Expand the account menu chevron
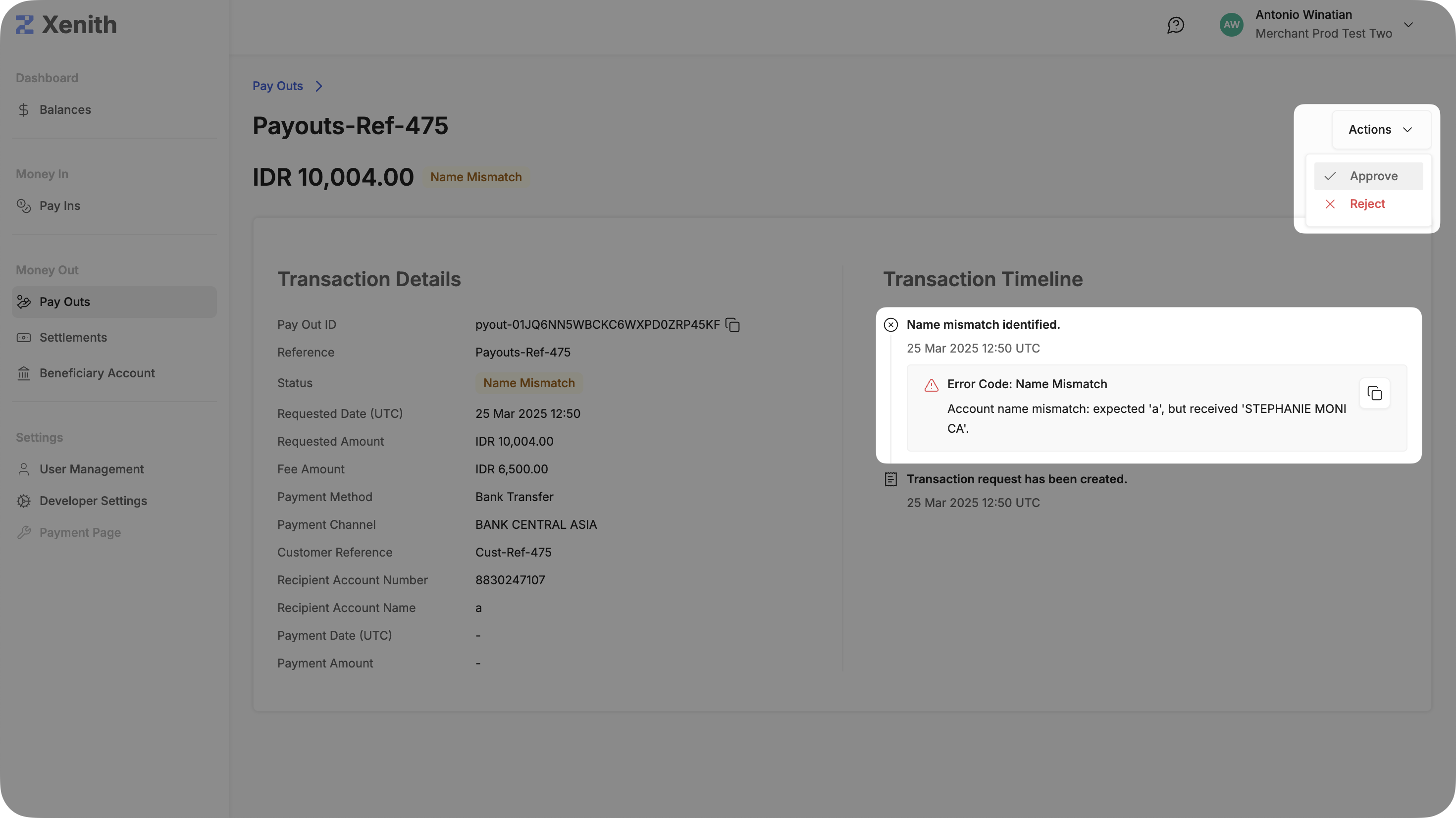Viewport: 1456px width, 818px height. point(1408,25)
